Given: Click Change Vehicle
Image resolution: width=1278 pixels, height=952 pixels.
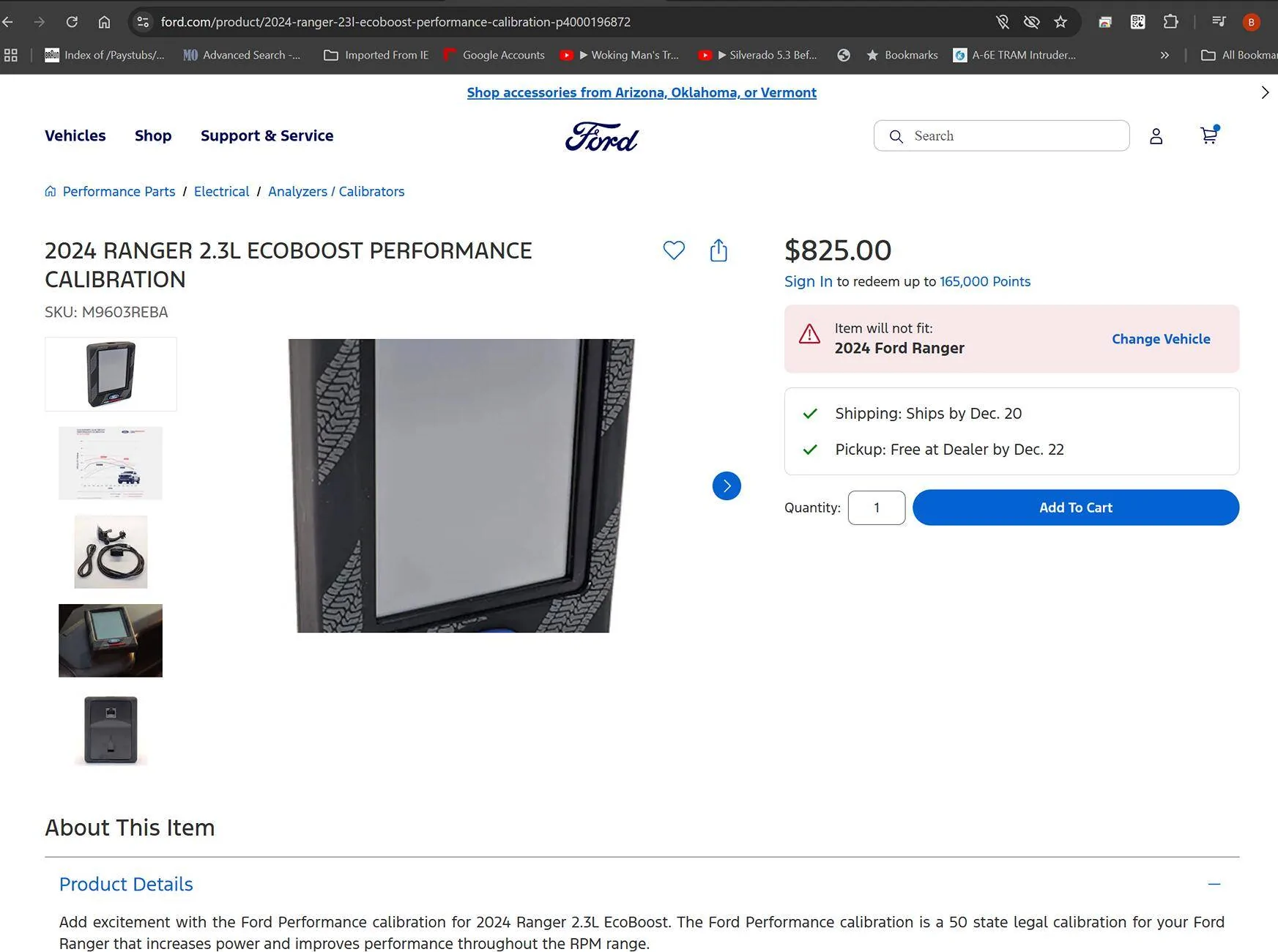Looking at the screenshot, I should point(1161,339).
